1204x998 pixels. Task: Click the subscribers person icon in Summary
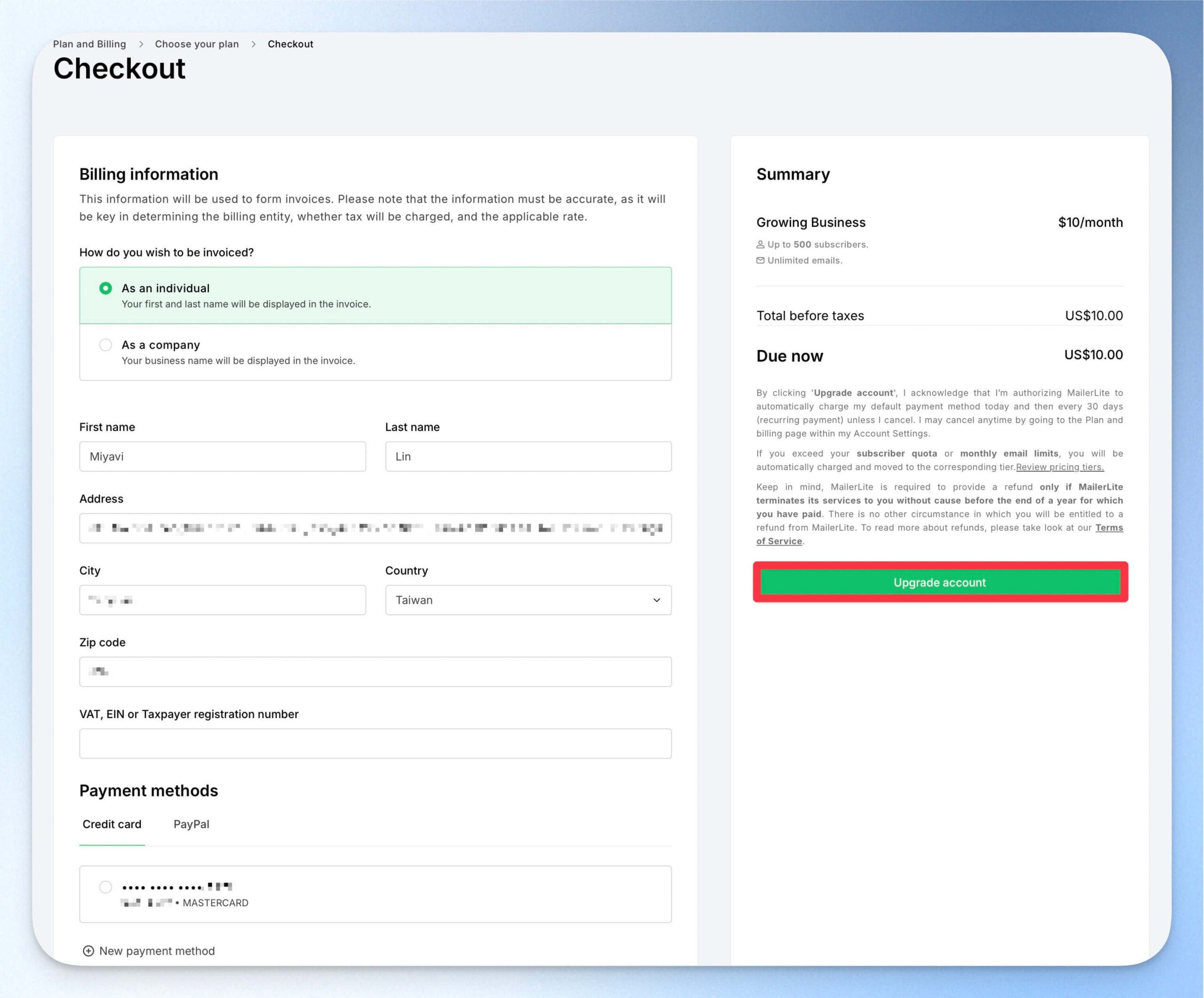(x=760, y=244)
